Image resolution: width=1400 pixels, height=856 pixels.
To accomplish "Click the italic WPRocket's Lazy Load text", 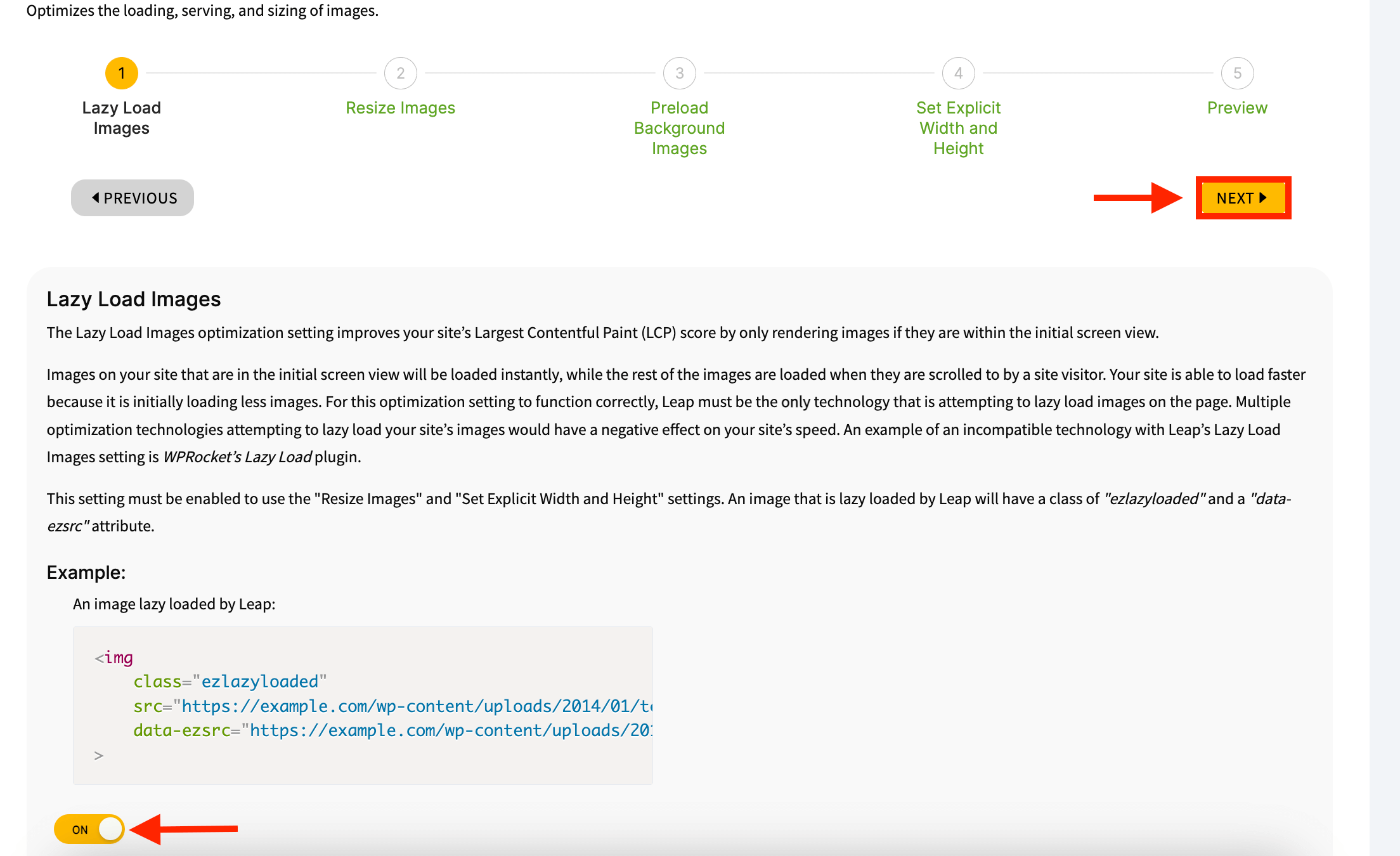I will click(238, 457).
